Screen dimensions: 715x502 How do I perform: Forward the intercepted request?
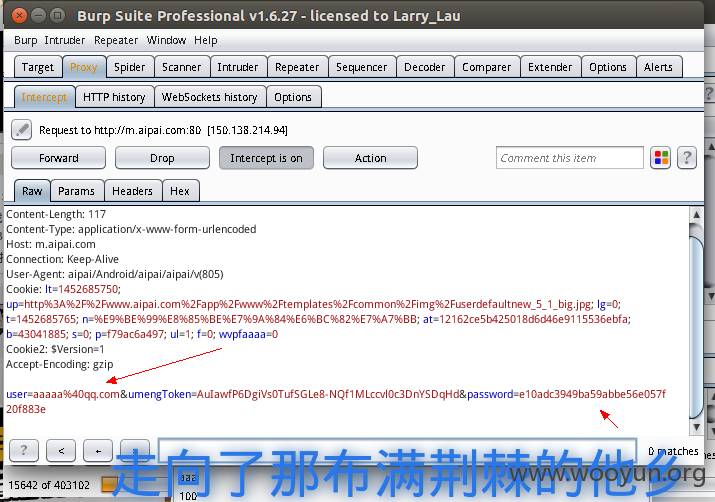point(58,158)
